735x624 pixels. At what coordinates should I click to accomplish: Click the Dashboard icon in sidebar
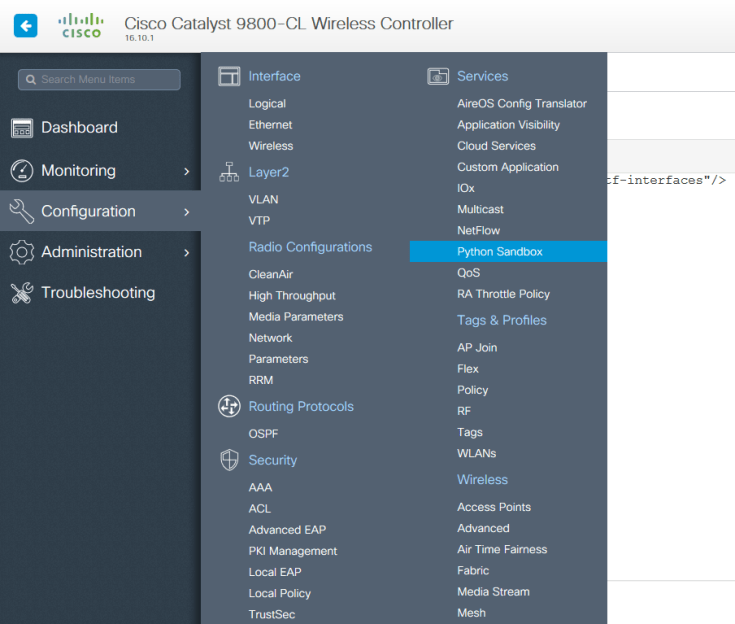click(x=22, y=128)
